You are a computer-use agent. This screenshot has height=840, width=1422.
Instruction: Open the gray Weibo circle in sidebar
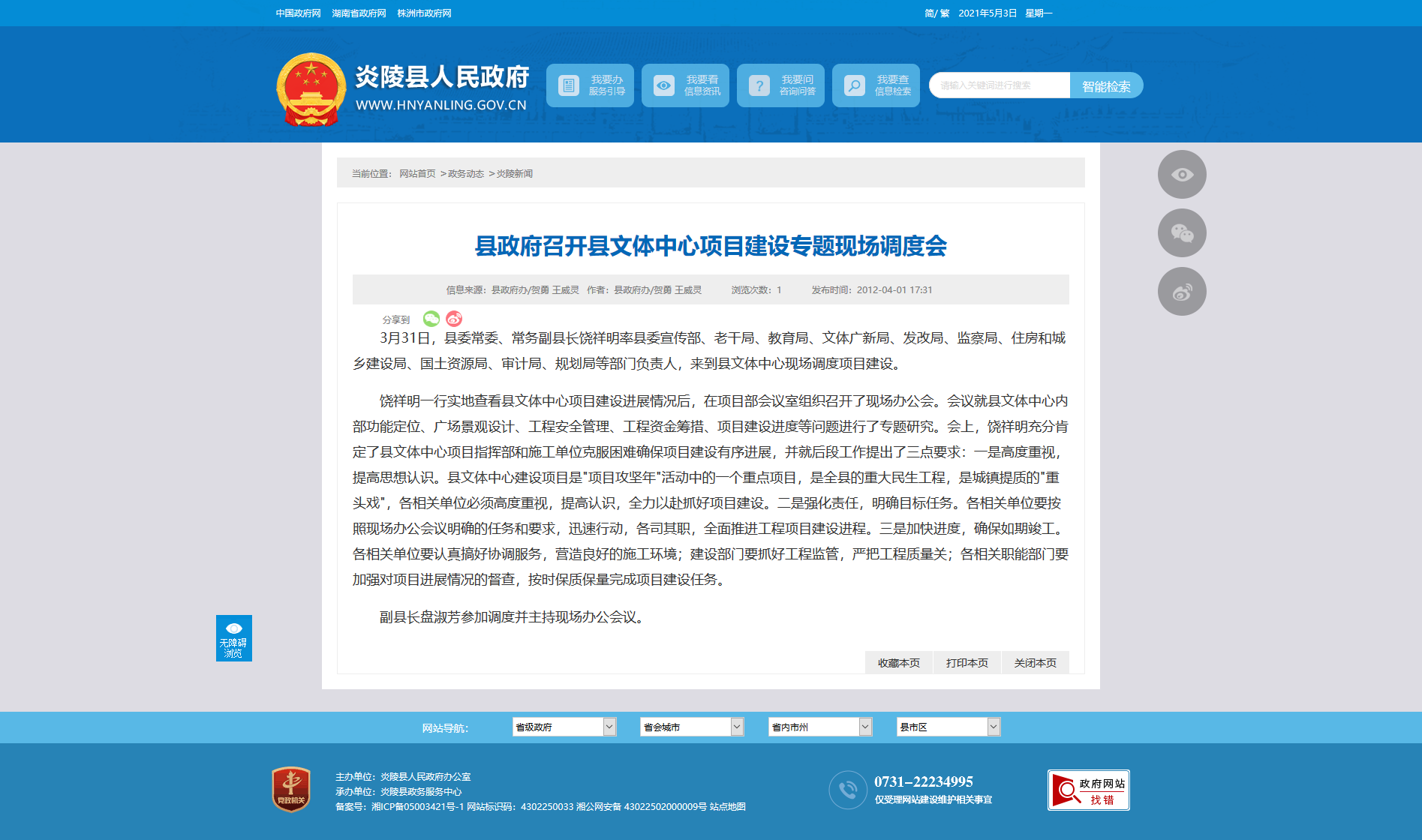pyautogui.click(x=1182, y=292)
